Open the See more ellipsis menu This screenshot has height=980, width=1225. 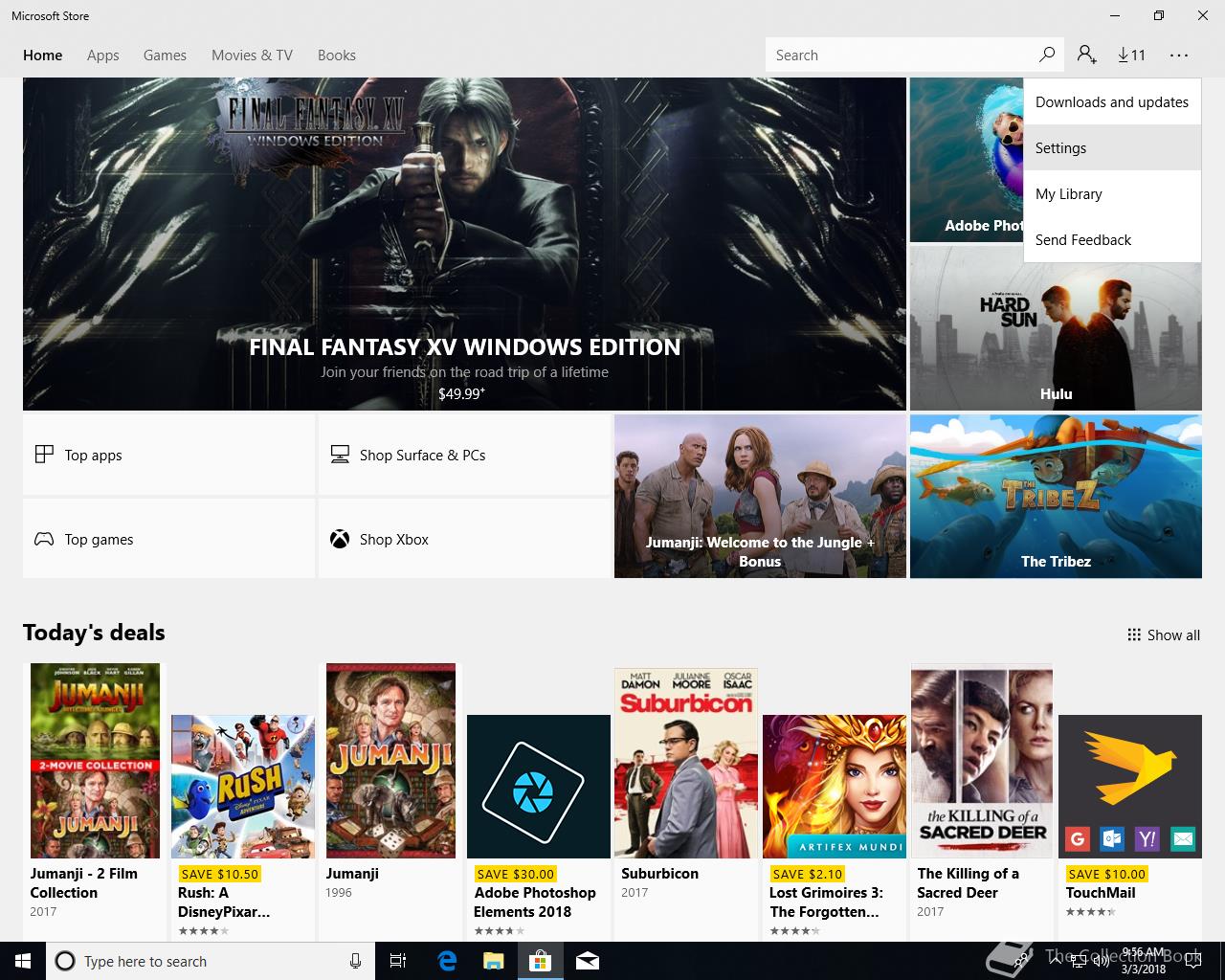point(1178,55)
